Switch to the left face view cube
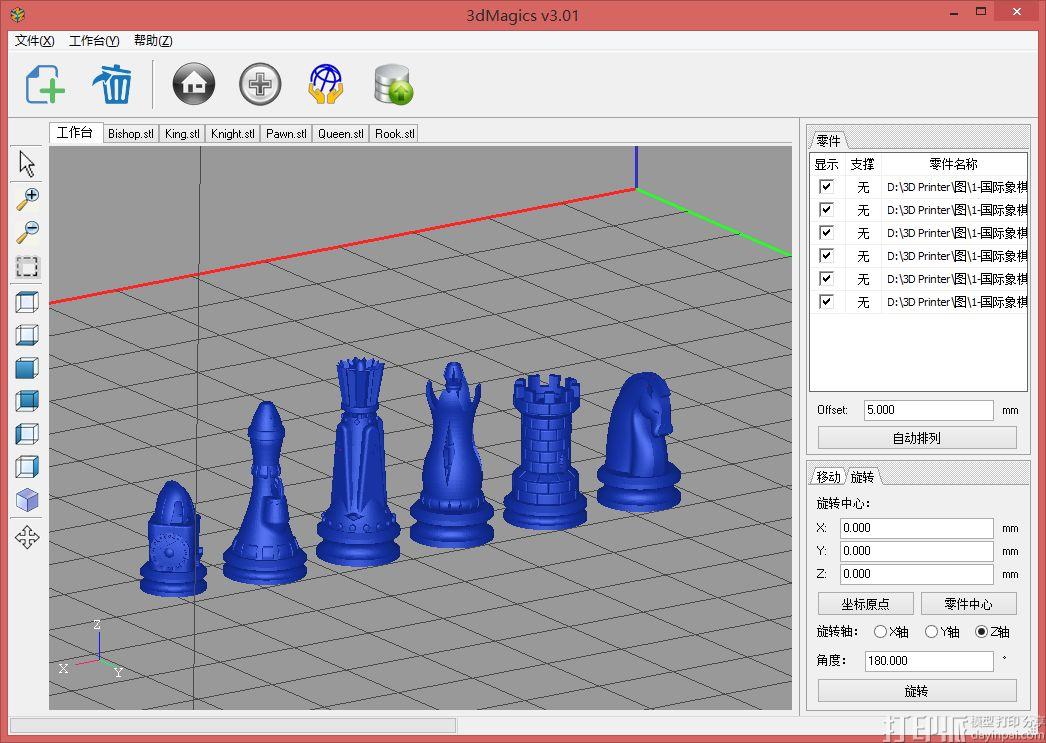 [27, 434]
